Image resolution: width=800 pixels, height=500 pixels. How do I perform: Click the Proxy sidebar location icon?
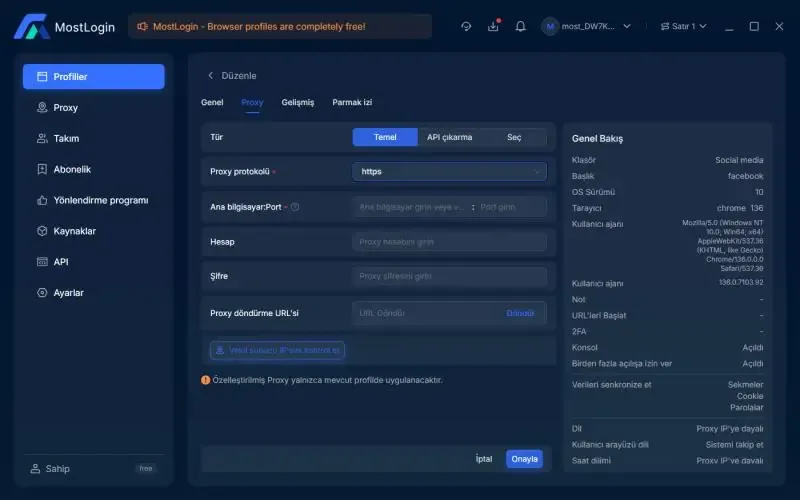click(x=42, y=108)
